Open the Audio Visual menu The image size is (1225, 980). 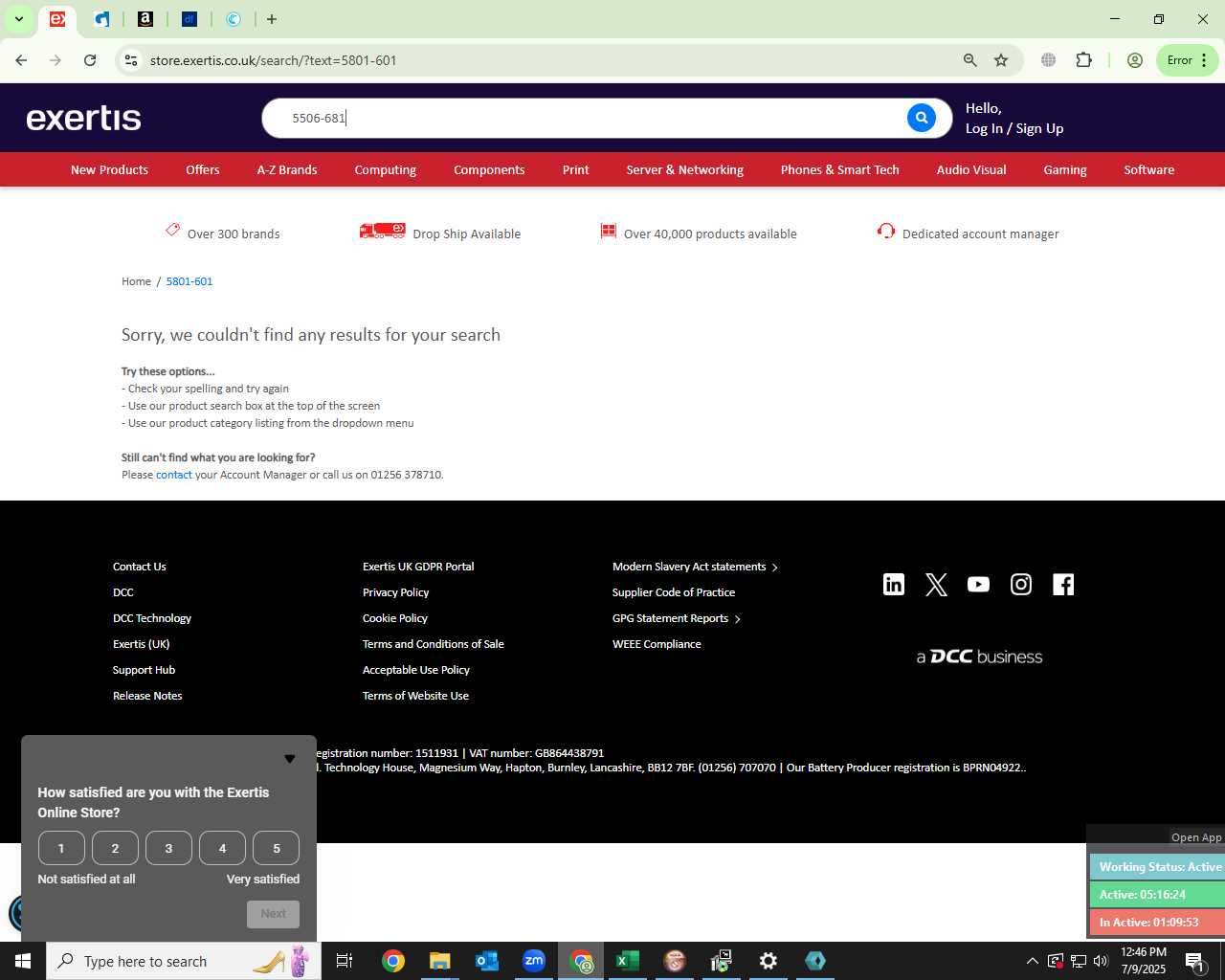[x=971, y=169]
